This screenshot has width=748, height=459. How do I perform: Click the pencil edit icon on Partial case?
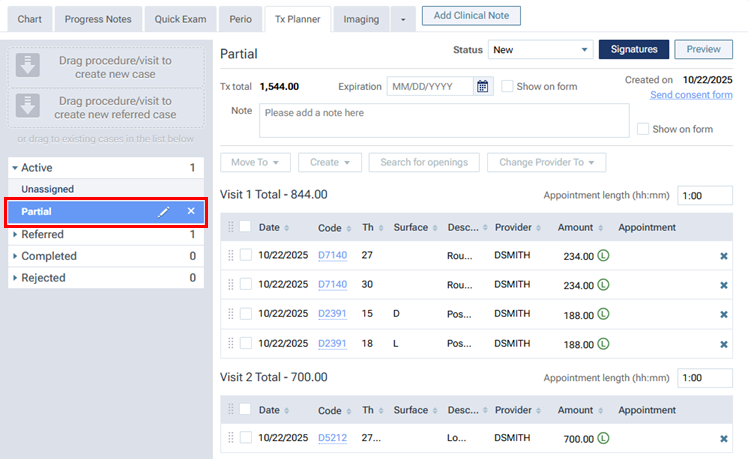[164, 212]
